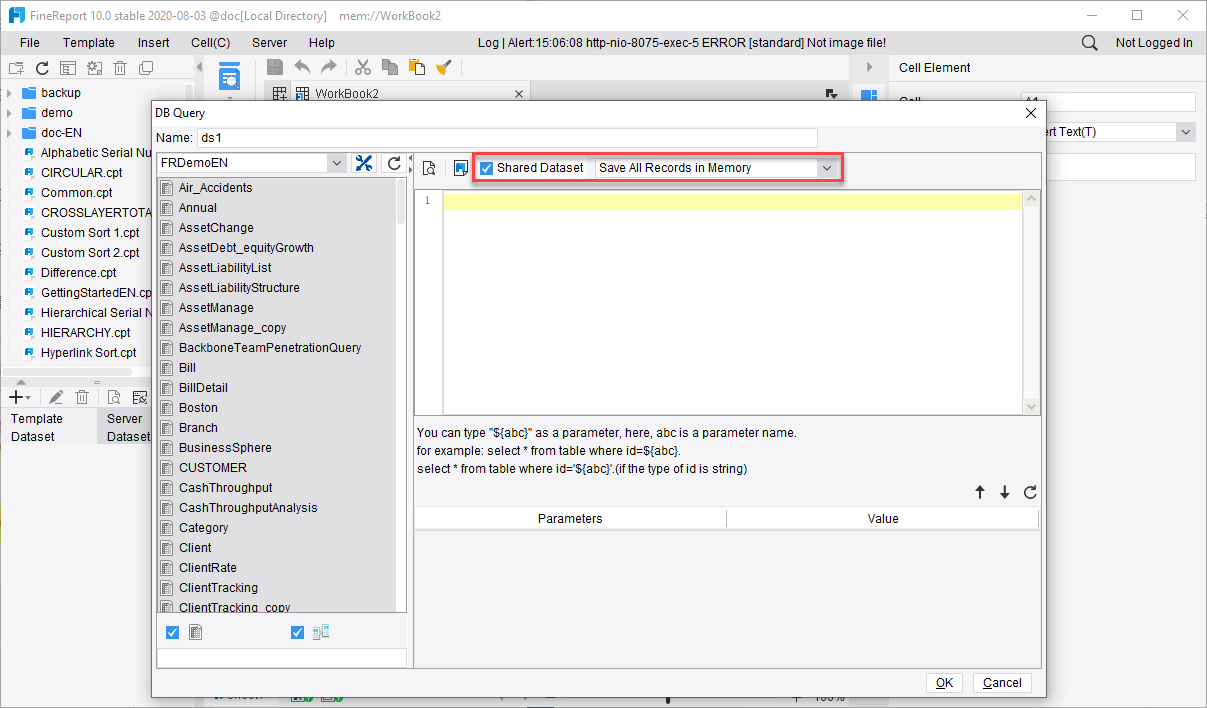Click into the SQL editor line 1
1207x708 pixels.
[732, 201]
